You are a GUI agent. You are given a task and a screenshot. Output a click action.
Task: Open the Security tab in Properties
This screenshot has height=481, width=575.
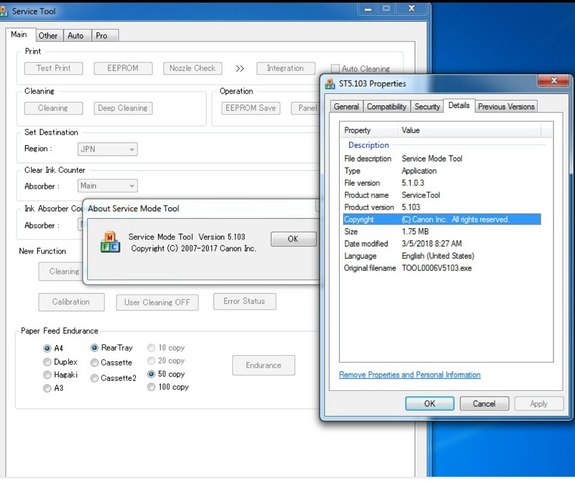pos(427,107)
